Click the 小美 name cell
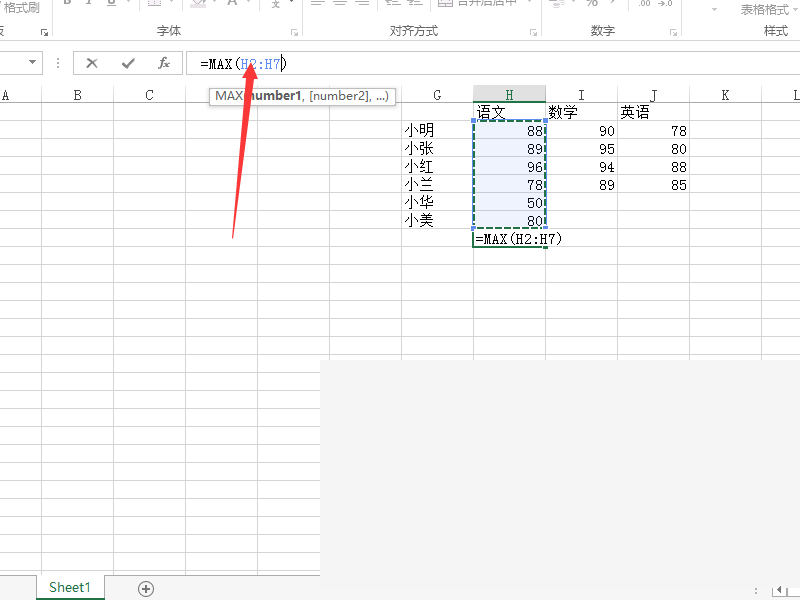 point(437,220)
